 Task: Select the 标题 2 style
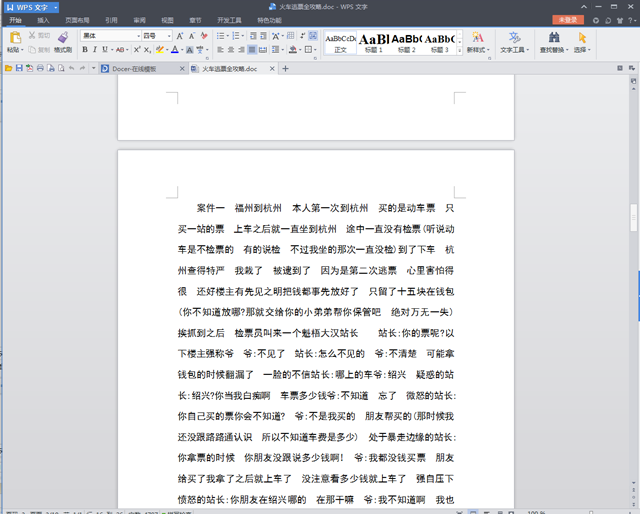coord(407,43)
